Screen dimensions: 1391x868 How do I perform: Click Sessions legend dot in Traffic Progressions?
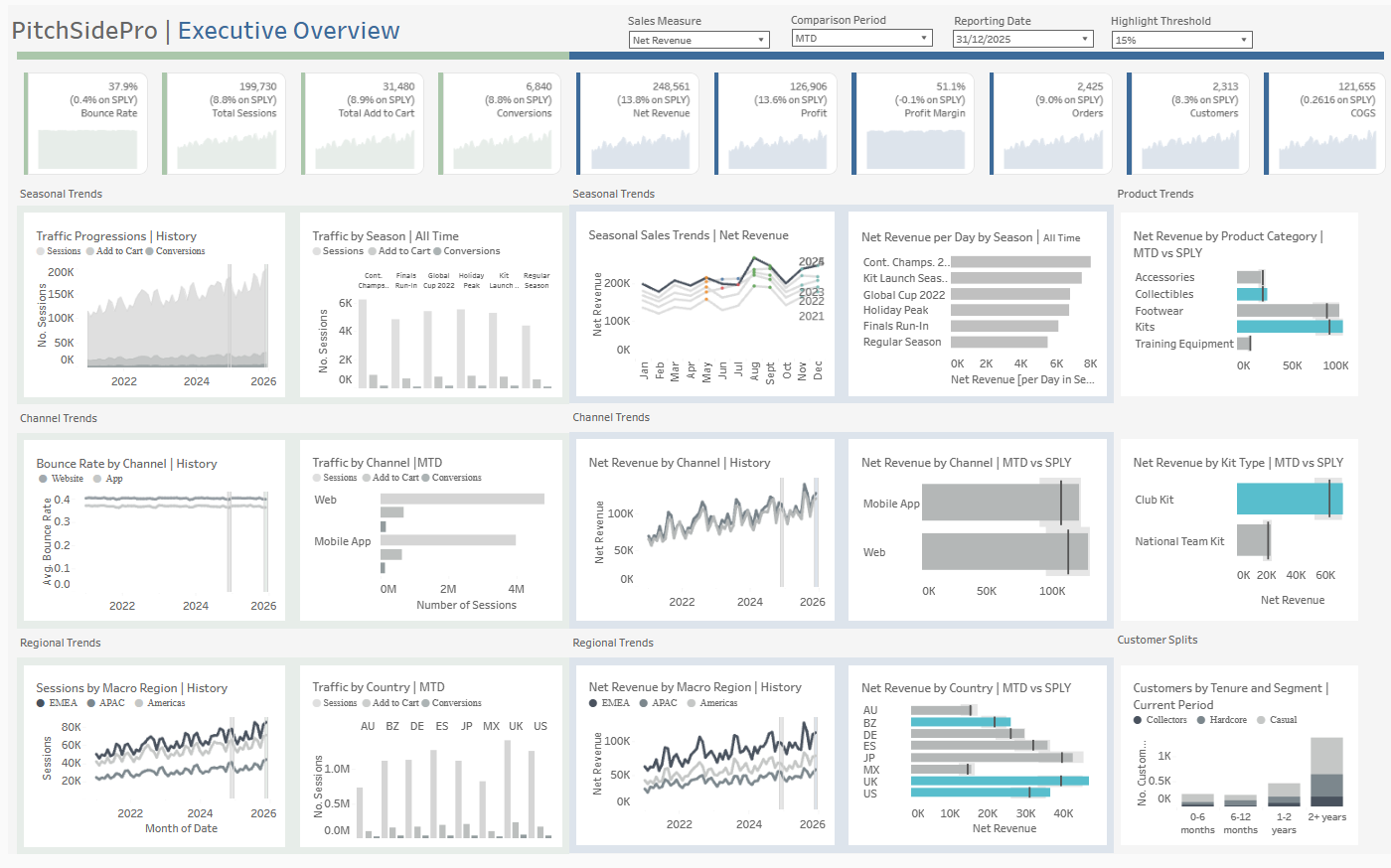[x=41, y=251]
